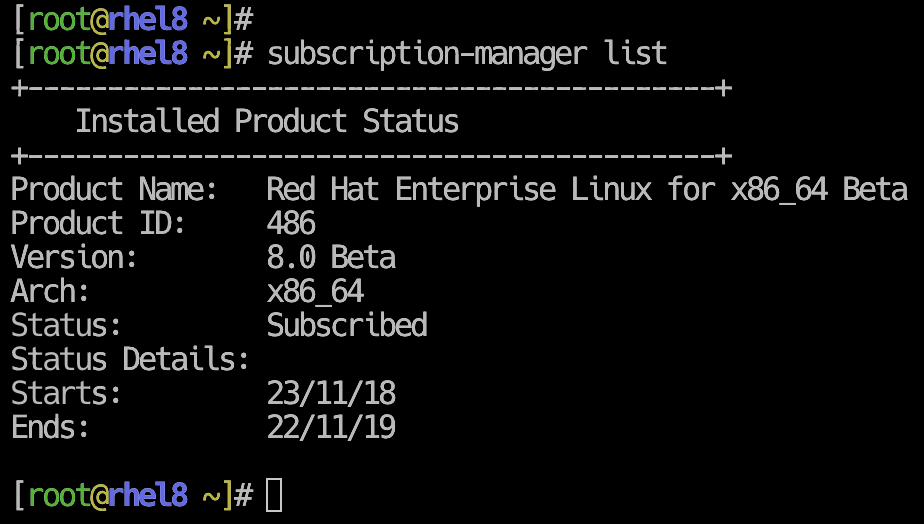Click the Ends label
The image size is (924, 524).
click(x=50, y=427)
